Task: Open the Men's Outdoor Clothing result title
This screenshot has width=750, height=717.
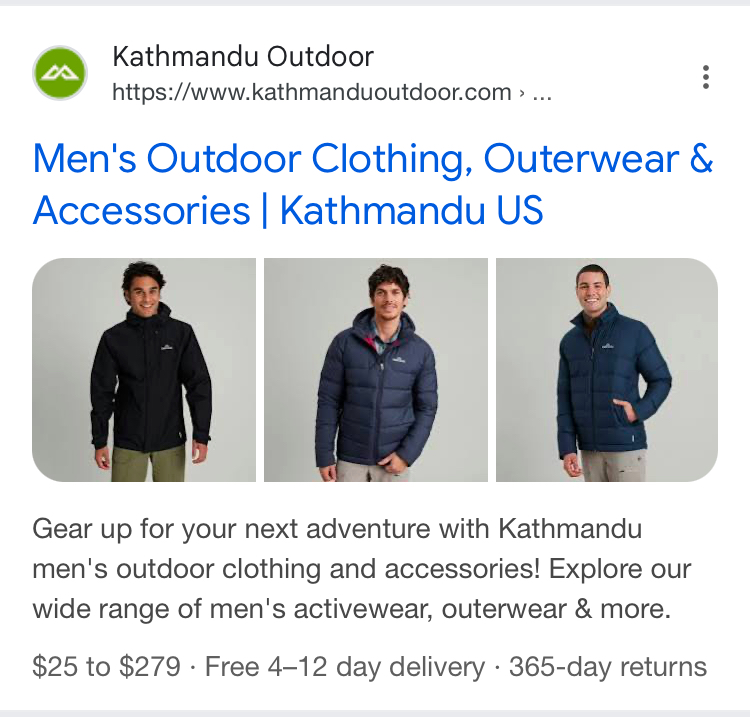Action: pyautogui.click(x=373, y=184)
